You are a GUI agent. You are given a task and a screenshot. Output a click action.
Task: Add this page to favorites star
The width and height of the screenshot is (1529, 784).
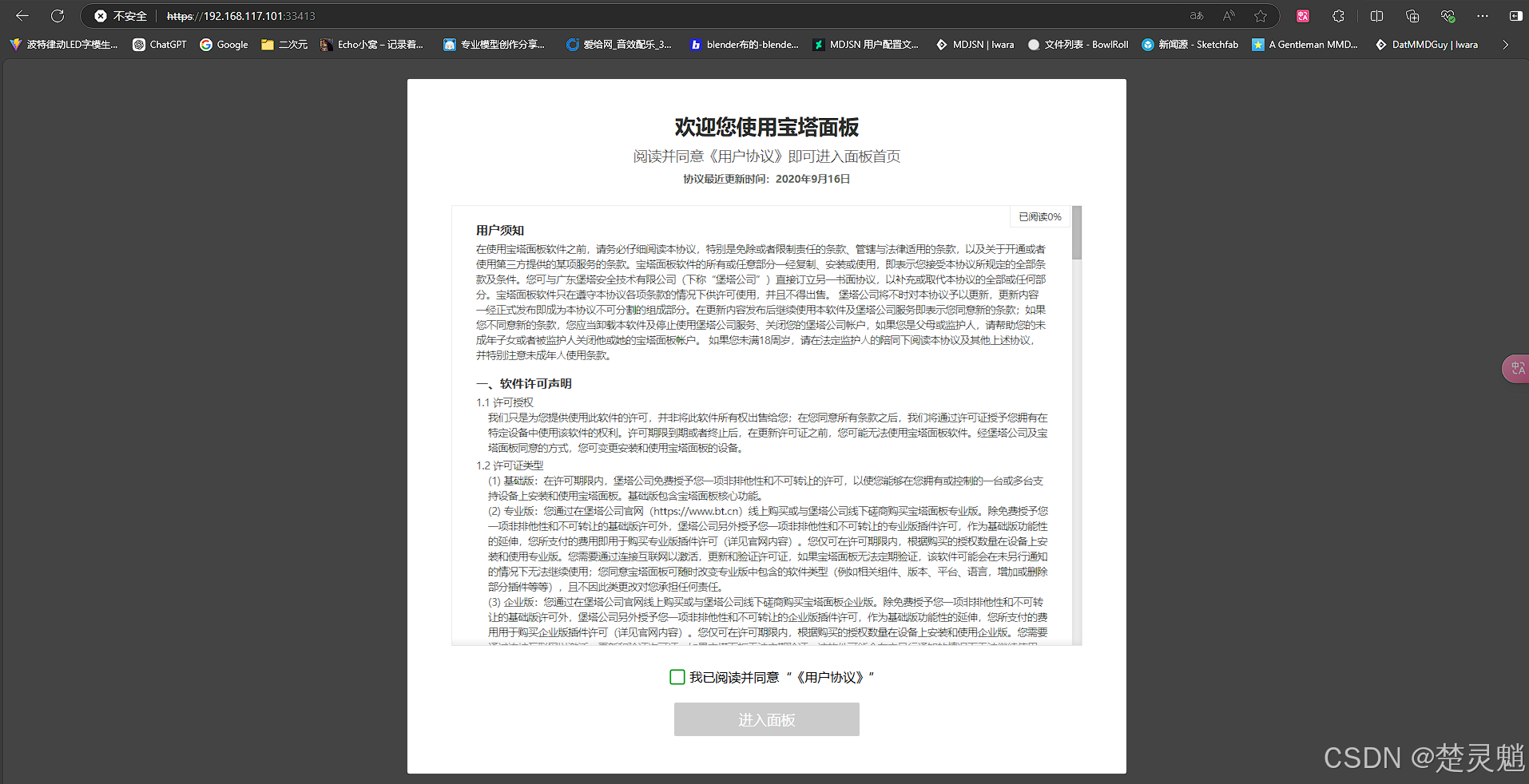click(x=1261, y=16)
